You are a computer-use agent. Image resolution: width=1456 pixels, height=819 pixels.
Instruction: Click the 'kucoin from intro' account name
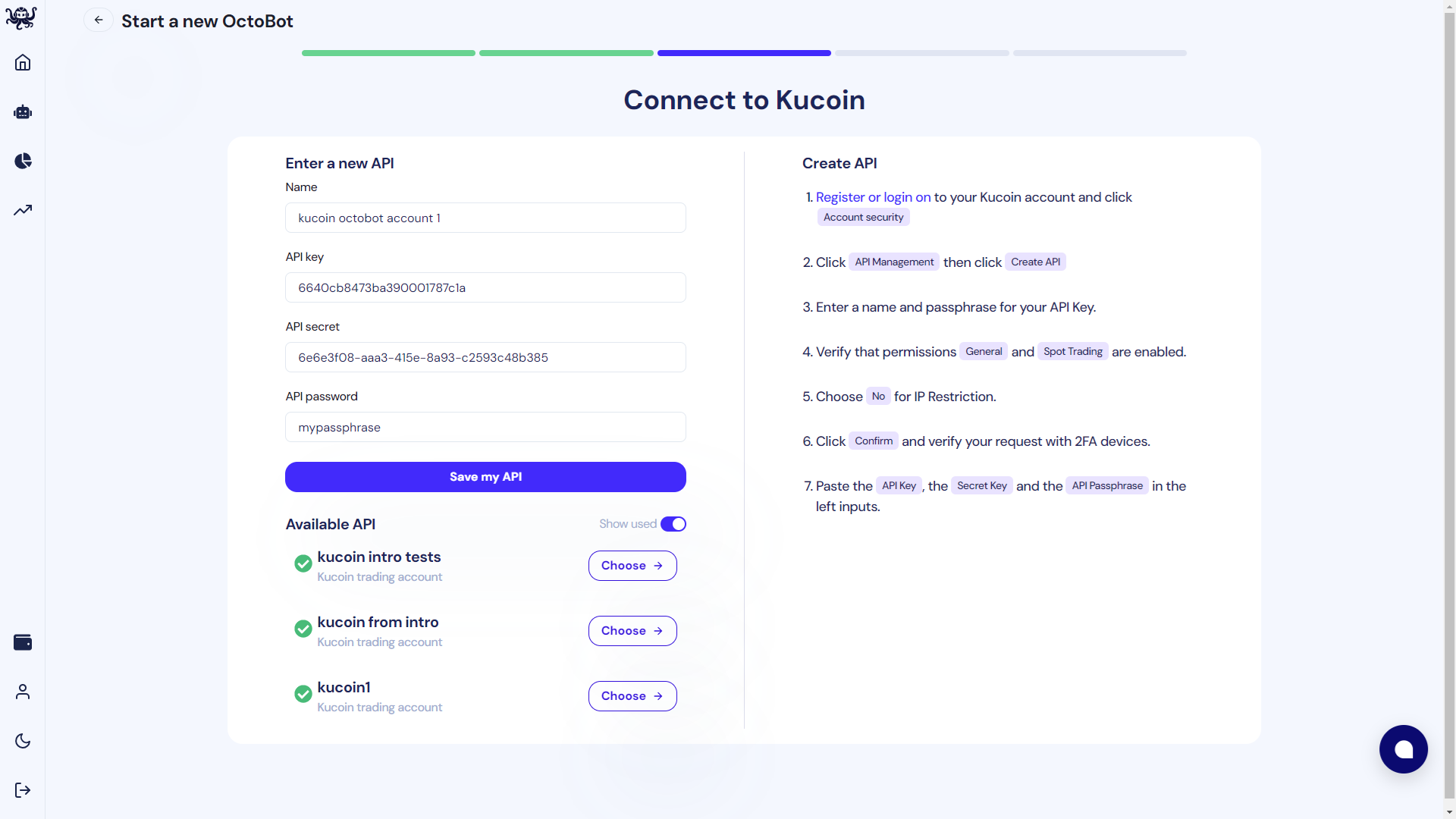click(x=378, y=622)
